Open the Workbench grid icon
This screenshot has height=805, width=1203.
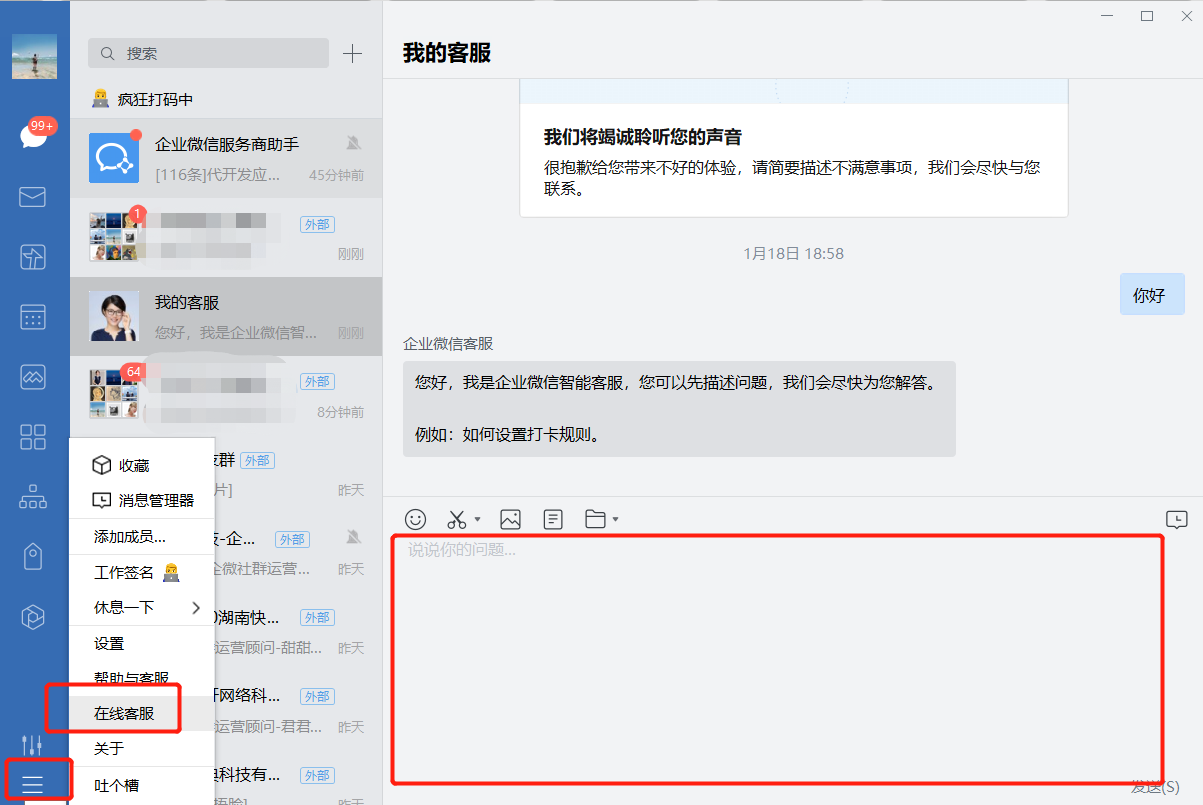pyautogui.click(x=33, y=437)
